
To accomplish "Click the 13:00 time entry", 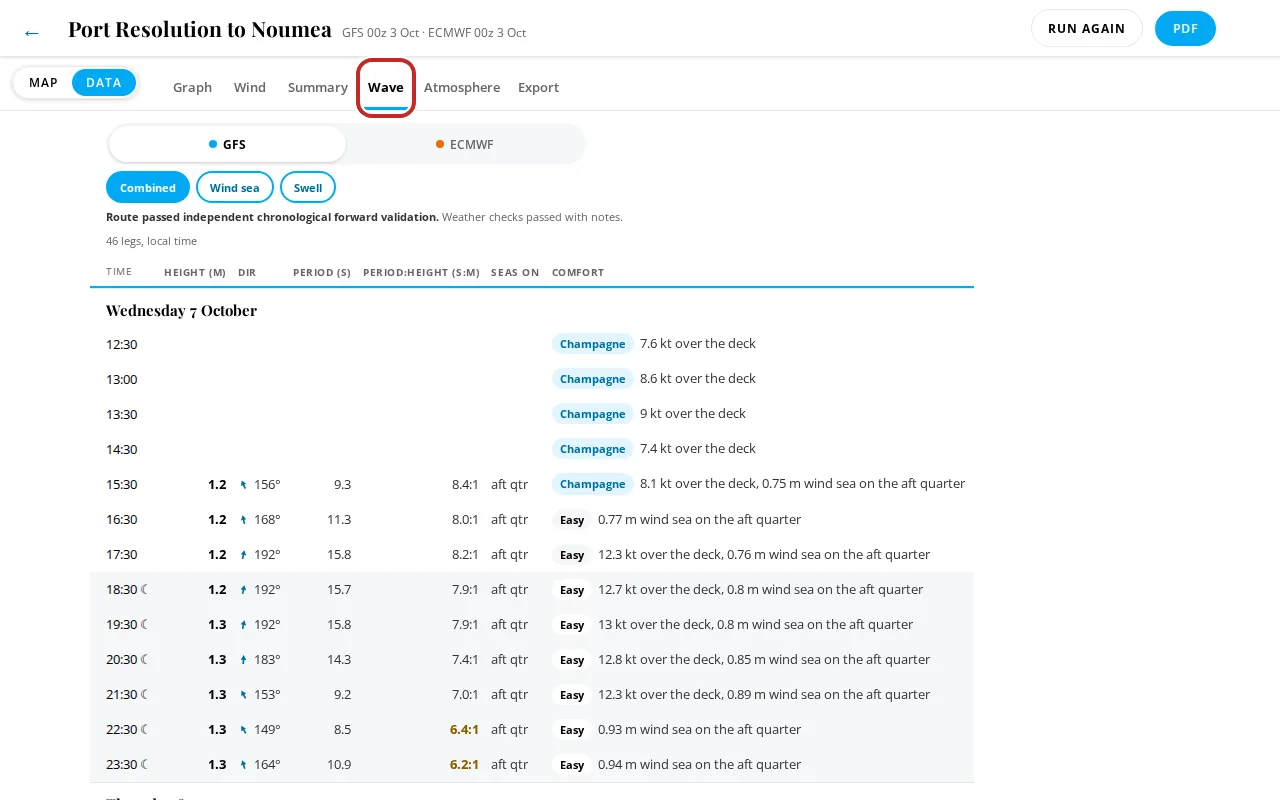I will (x=122, y=380).
